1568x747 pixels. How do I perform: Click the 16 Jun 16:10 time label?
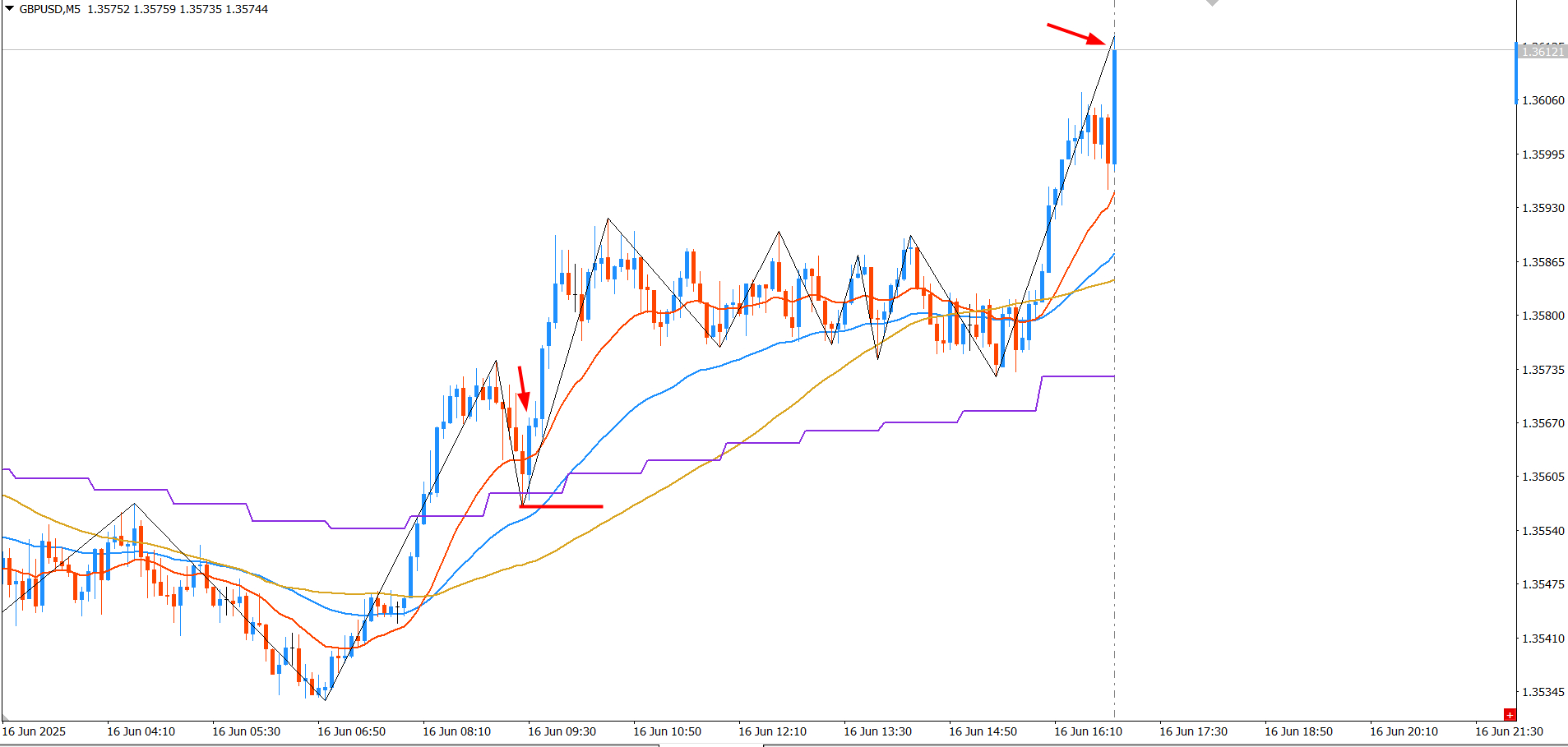coord(1088,731)
